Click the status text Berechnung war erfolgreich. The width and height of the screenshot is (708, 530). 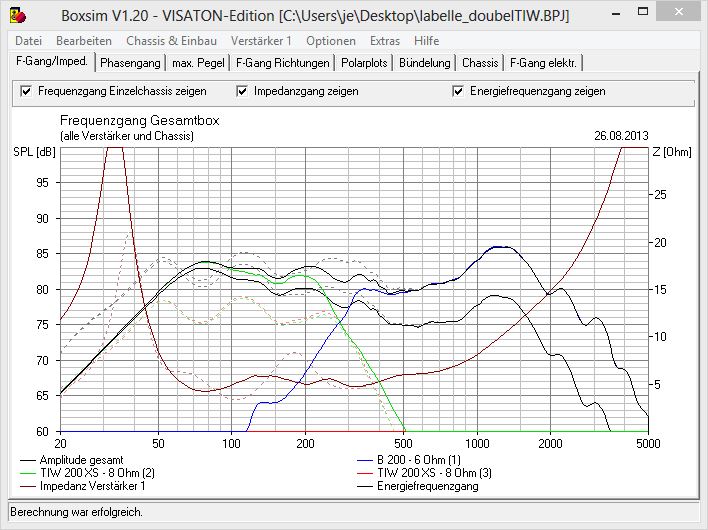coord(76,512)
